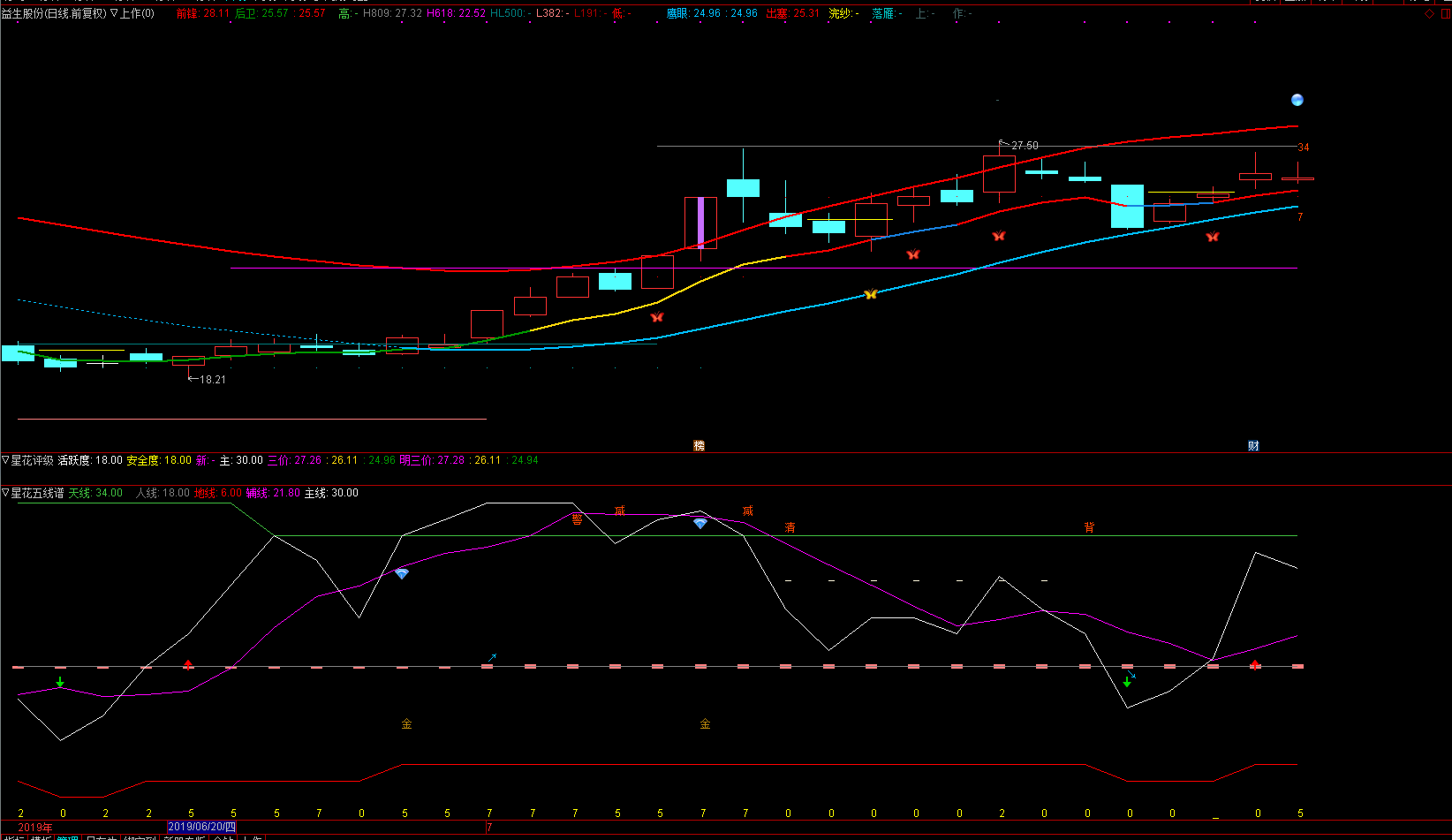Click the red up arrow near right edge
The height and width of the screenshot is (840, 1452).
tap(1255, 664)
